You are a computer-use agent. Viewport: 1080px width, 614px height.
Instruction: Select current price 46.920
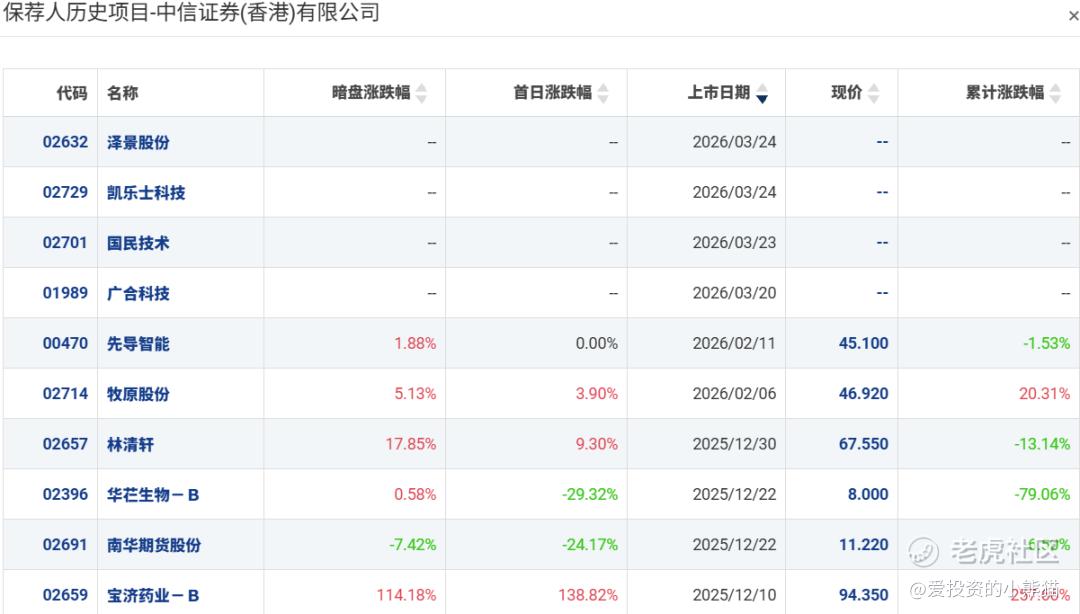(x=864, y=393)
